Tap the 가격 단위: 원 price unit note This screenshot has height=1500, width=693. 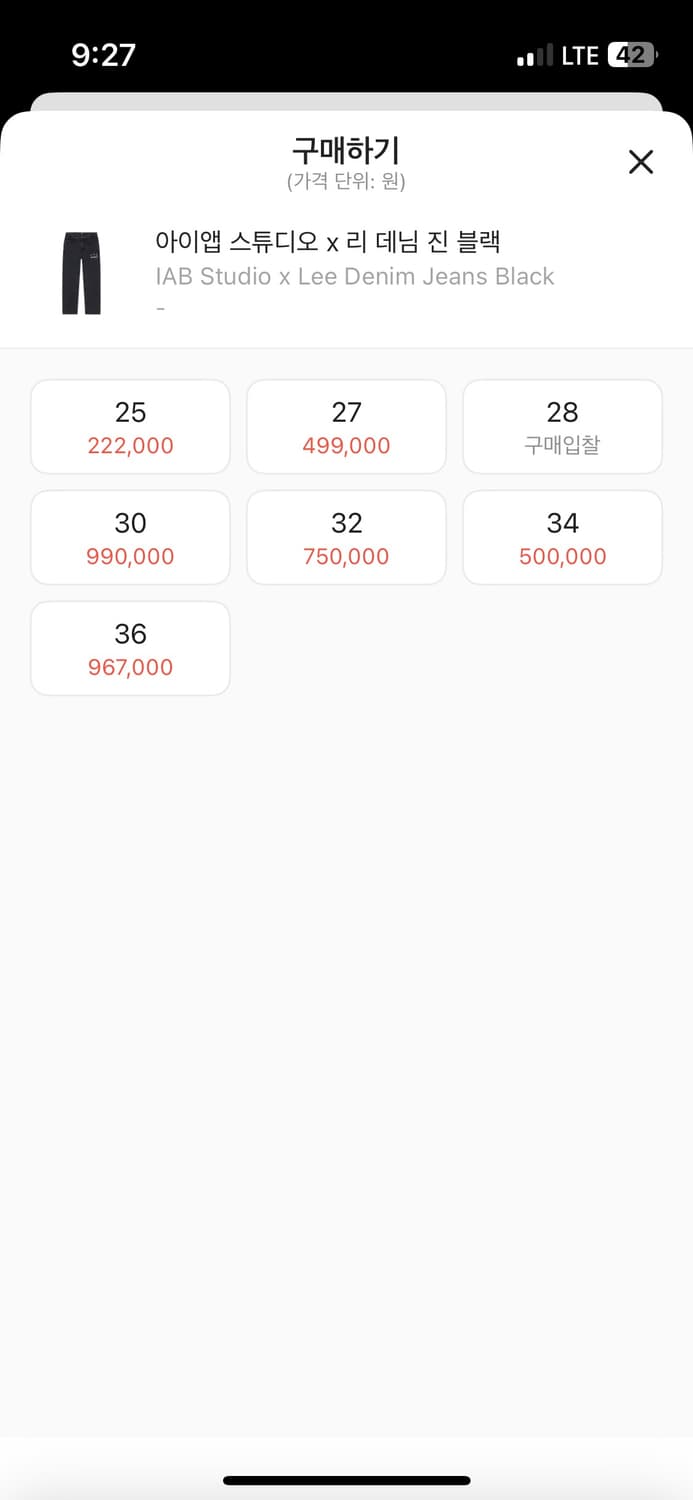click(346, 181)
